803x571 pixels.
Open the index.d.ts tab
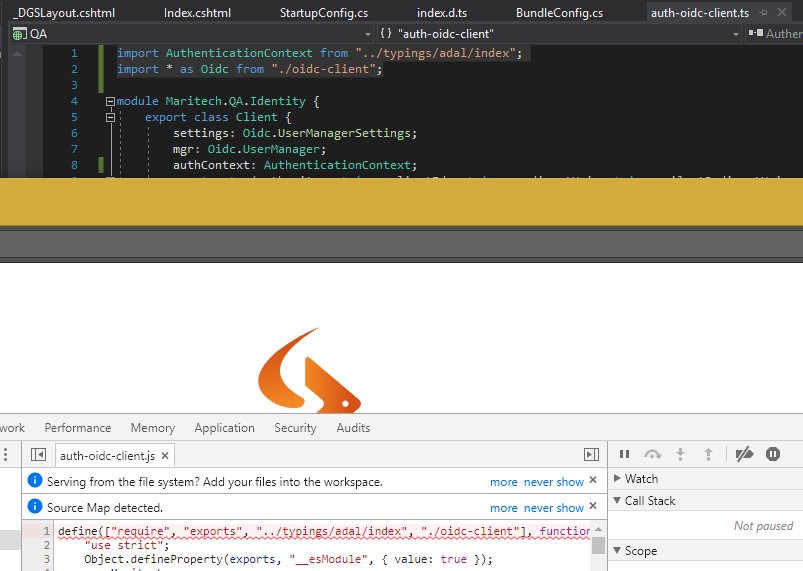[x=441, y=13]
